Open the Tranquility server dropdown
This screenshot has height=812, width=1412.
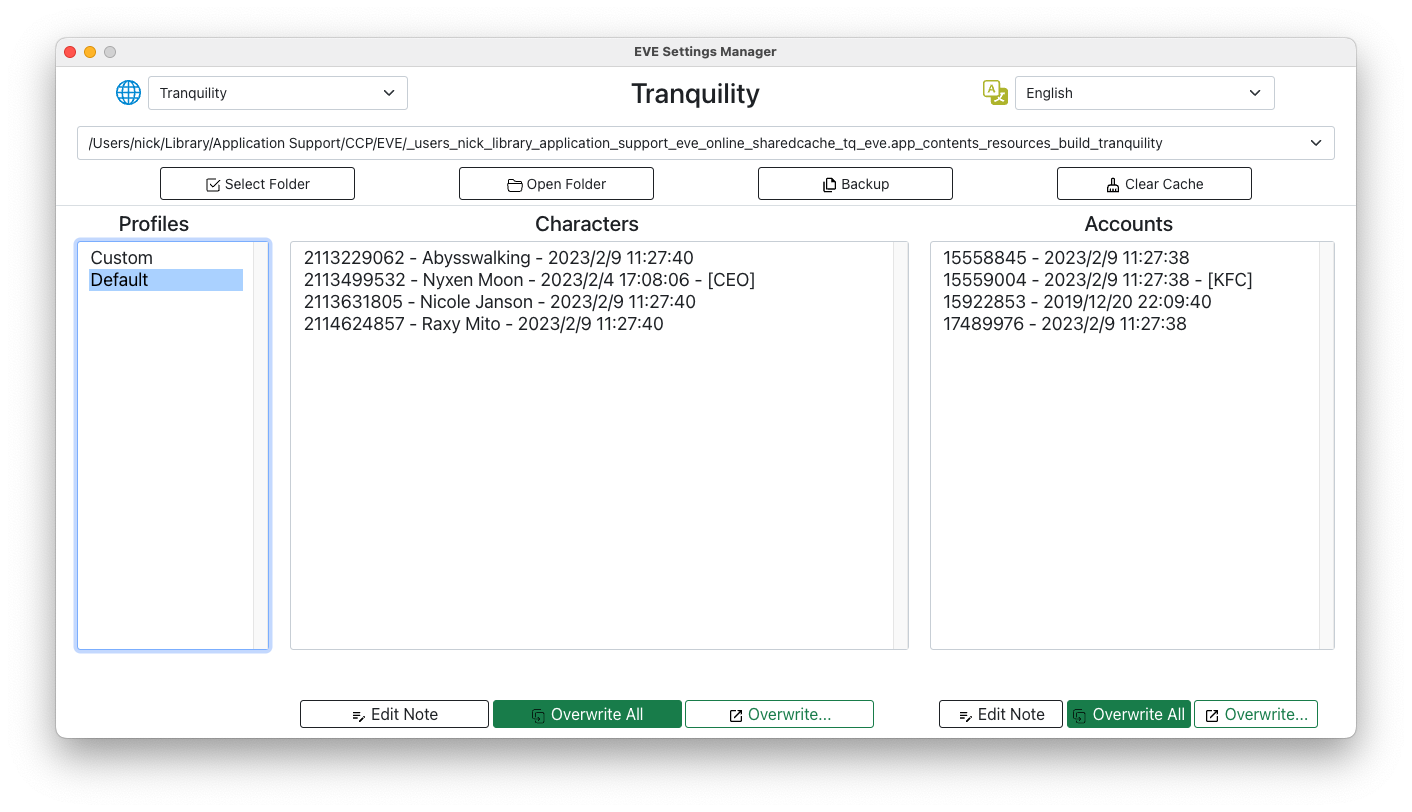tap(278, 93)
